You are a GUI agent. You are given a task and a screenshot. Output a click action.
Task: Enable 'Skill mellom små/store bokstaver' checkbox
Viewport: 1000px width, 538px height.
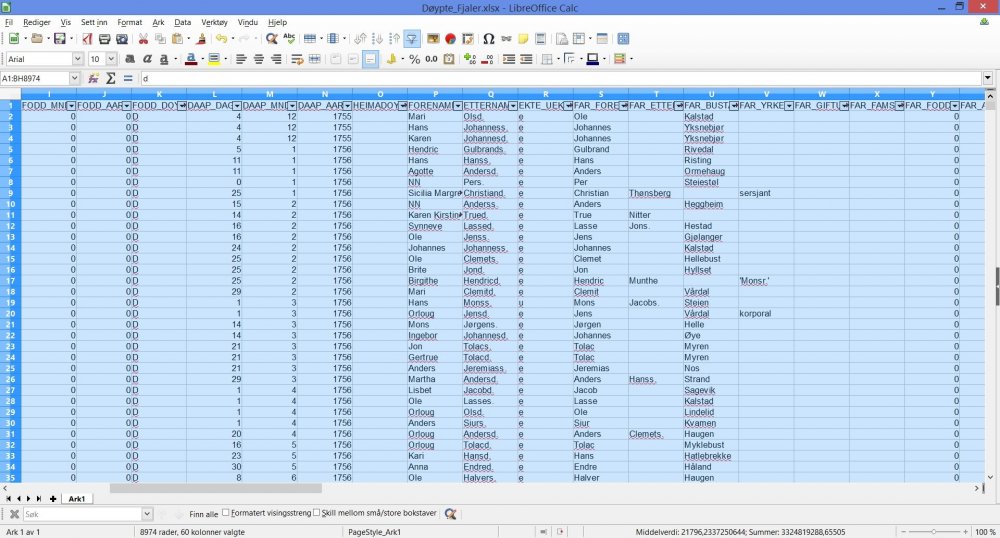(x=317, y=513)
